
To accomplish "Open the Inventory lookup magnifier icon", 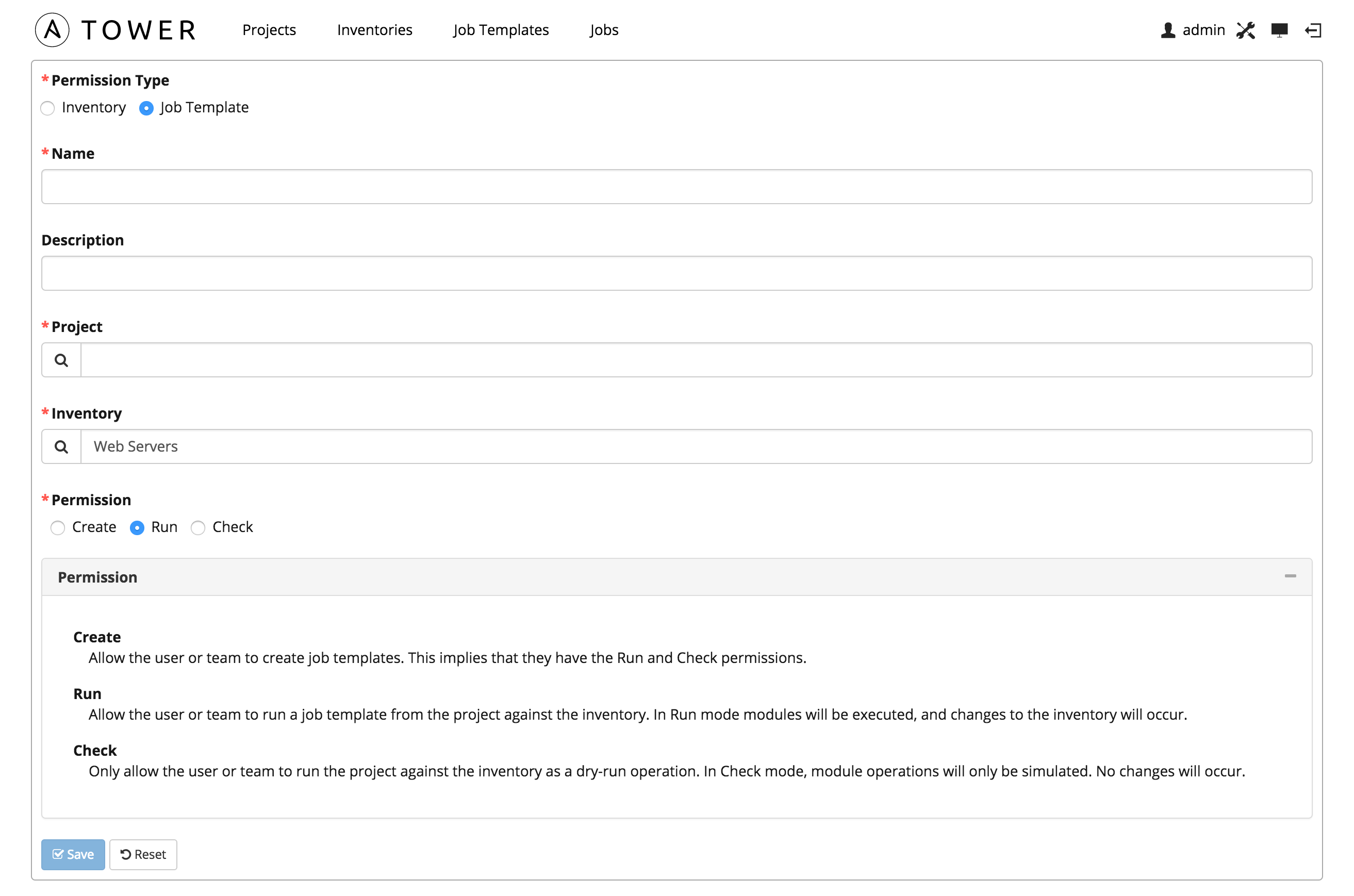I will [x=61, y=447].
